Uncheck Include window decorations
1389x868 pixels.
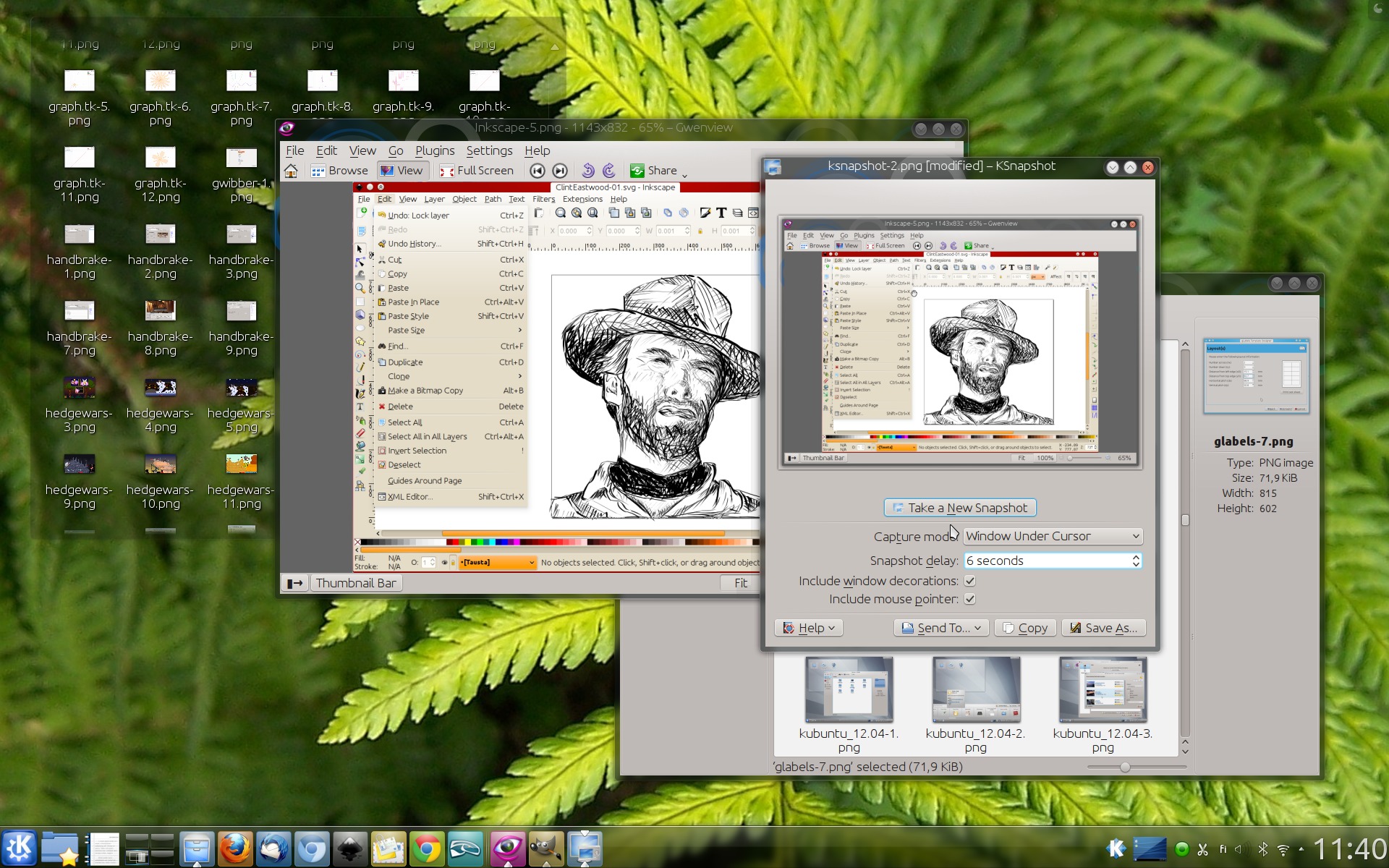[970, 581]
